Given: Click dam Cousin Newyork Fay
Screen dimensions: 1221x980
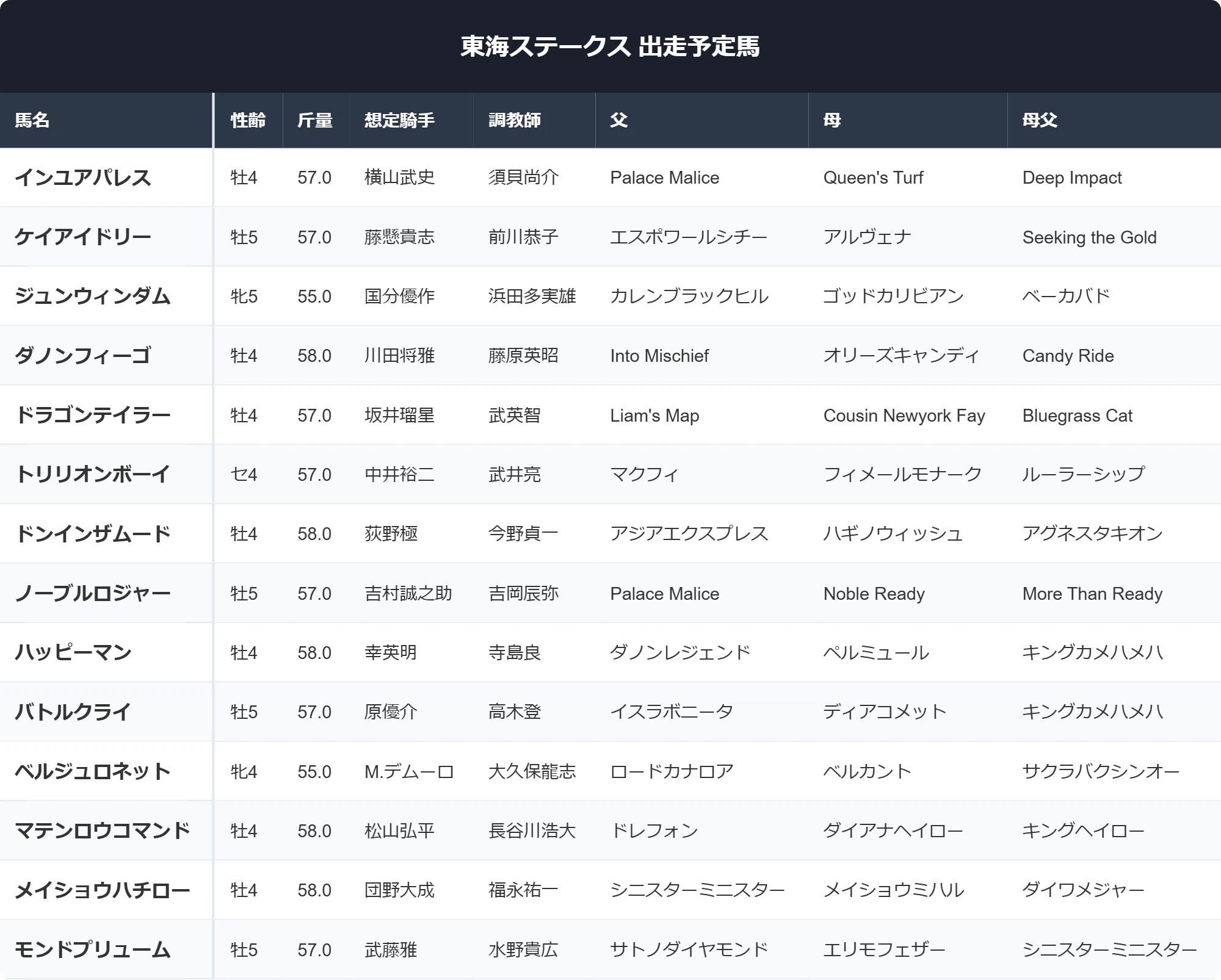Looking at the screenshot, I should [x=904, y=415].
